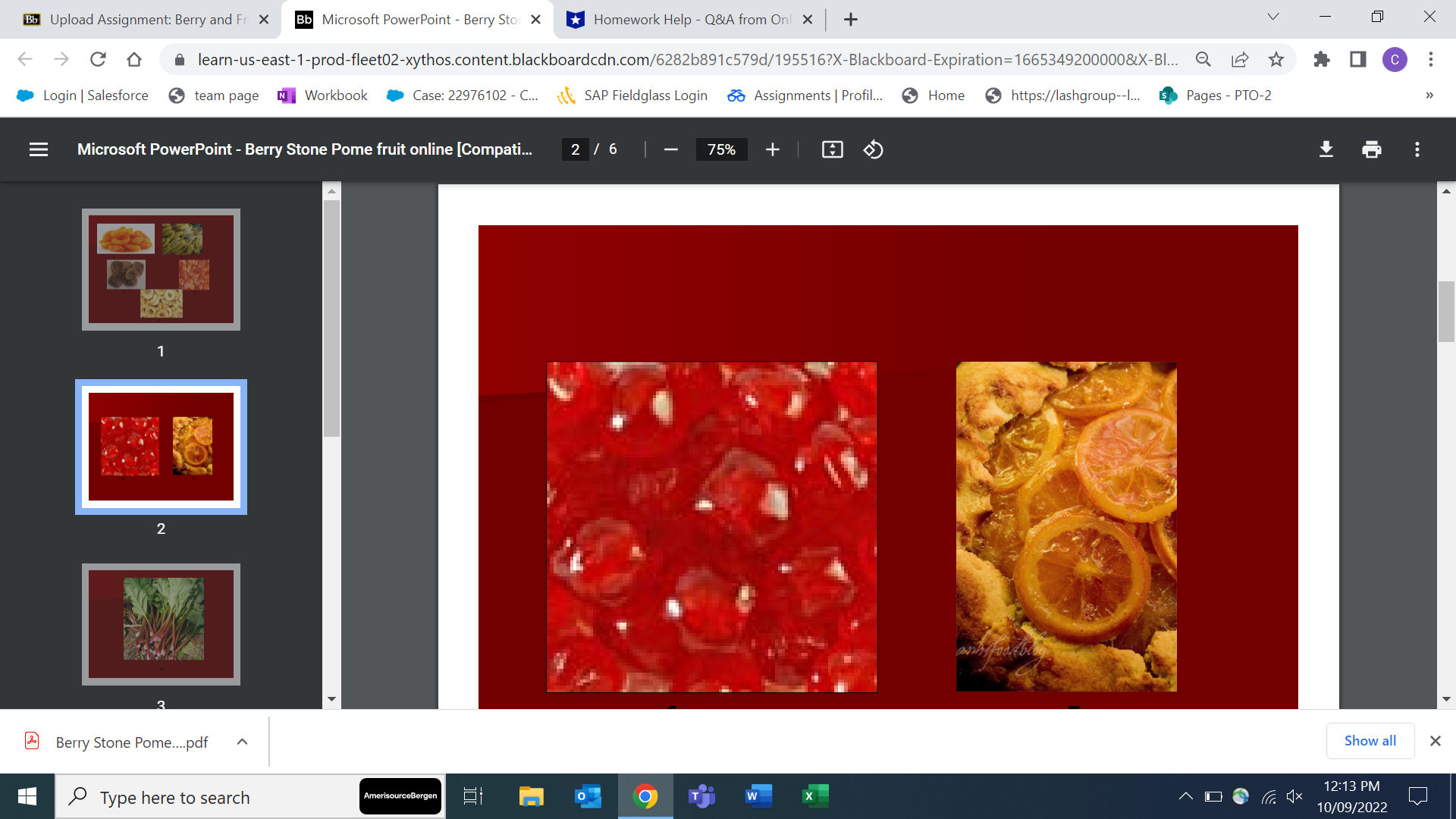Select the slide 3 rhubarb thumbnail
Viewport: 1456px width, 819px height.
[x=161, y=623]
